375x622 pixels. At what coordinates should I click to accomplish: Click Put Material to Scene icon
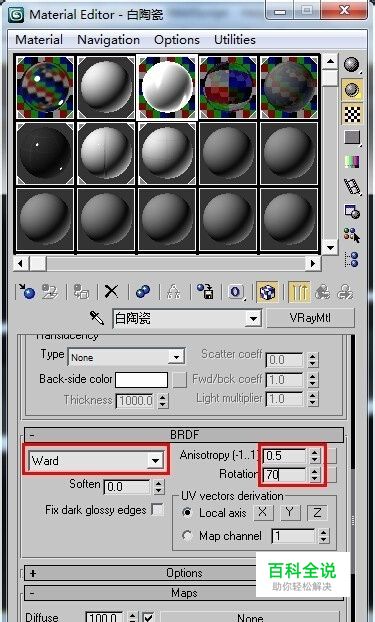pos(50,292)
